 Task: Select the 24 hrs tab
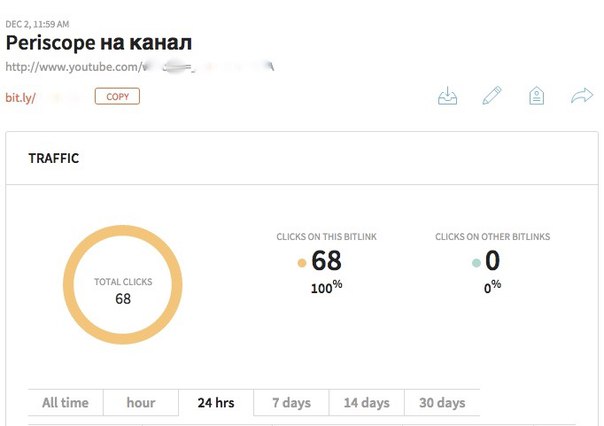point(216,403)
